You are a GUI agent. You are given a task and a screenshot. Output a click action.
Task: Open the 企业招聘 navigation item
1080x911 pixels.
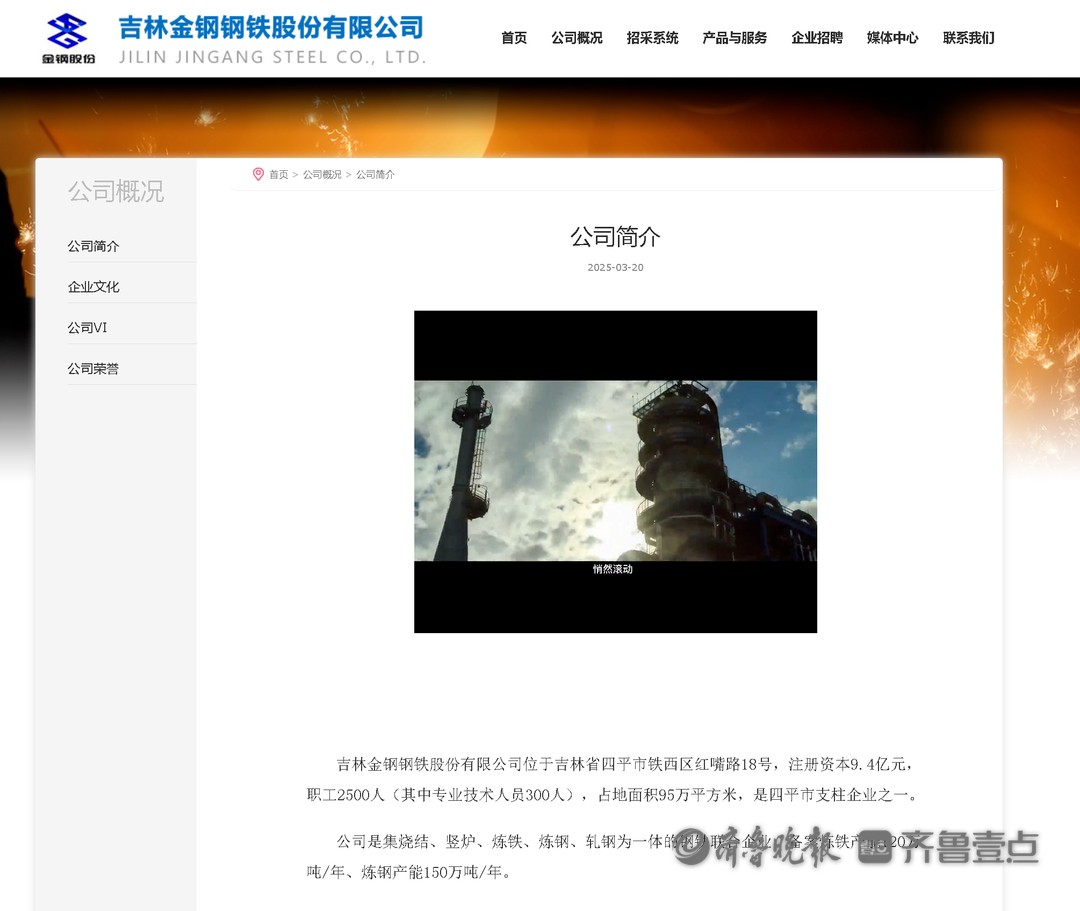817,38
